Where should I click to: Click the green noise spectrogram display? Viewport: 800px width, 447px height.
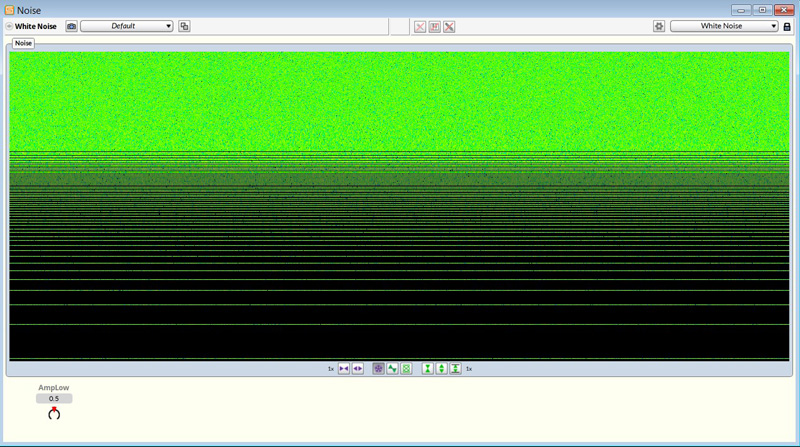pos(399,206)
